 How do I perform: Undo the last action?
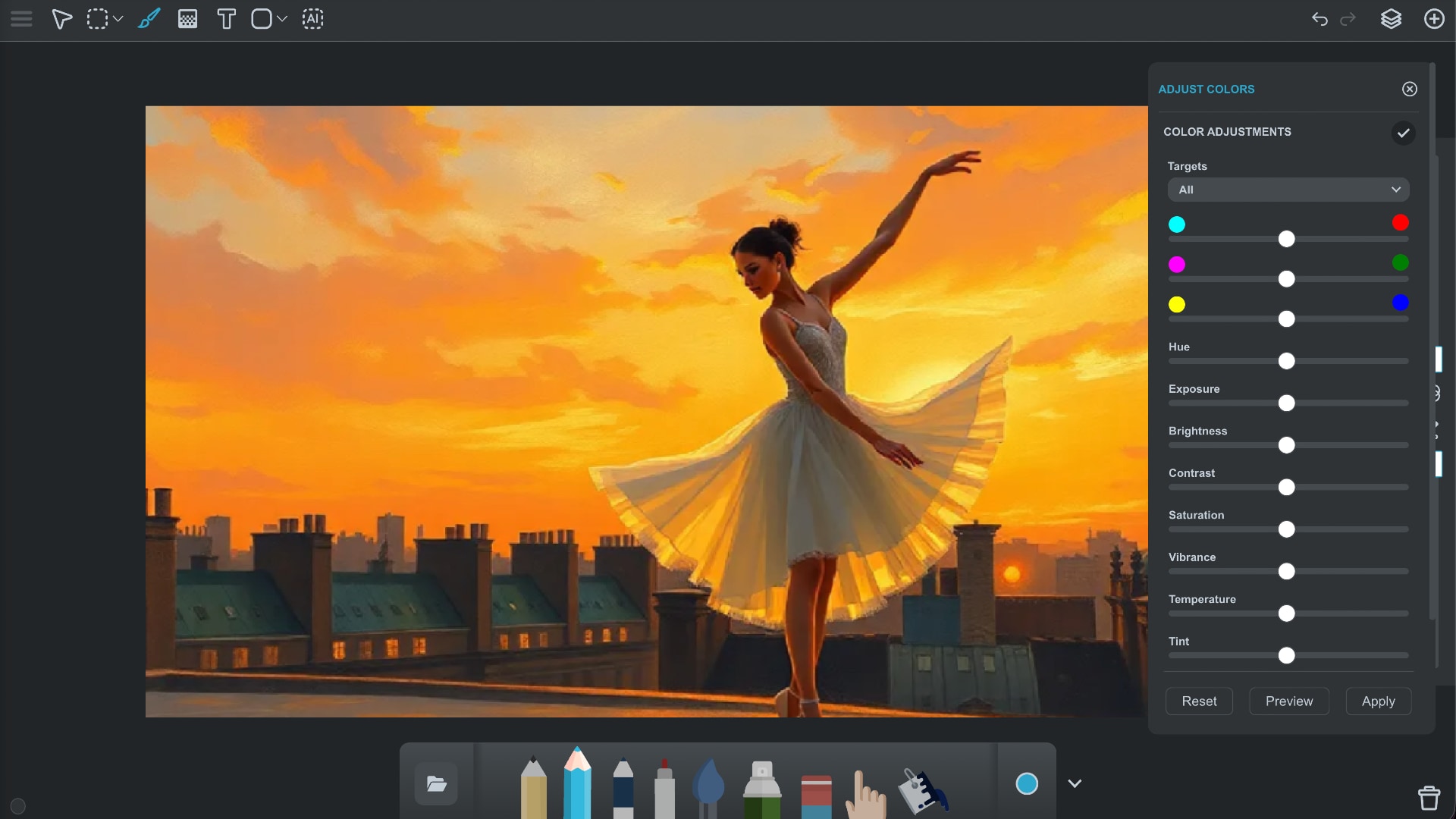point(1319,19)
